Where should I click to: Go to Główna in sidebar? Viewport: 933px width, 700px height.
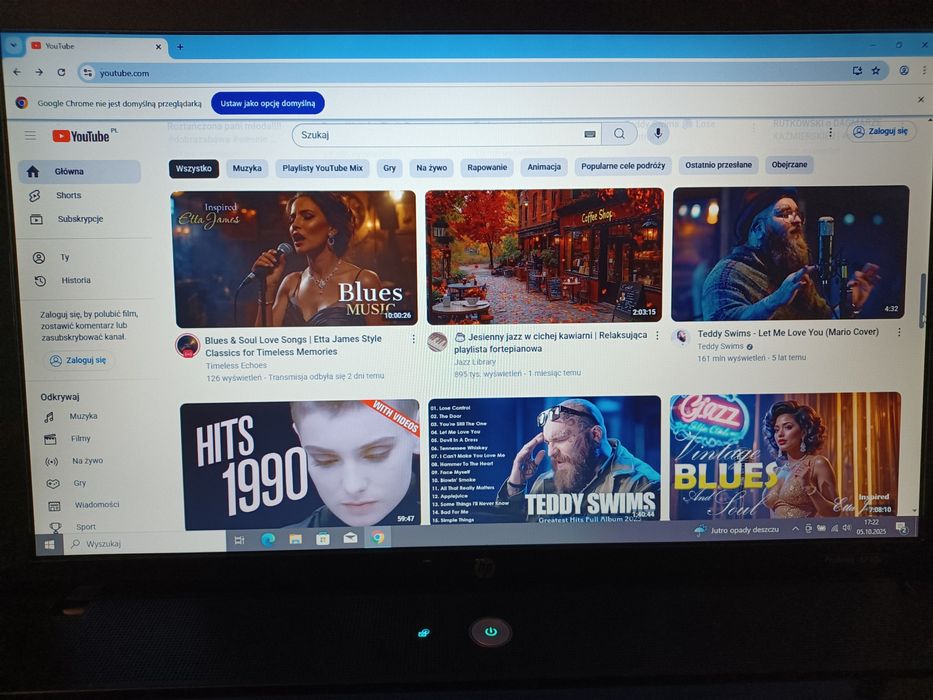pyautogui.click(x=80, y=171)
